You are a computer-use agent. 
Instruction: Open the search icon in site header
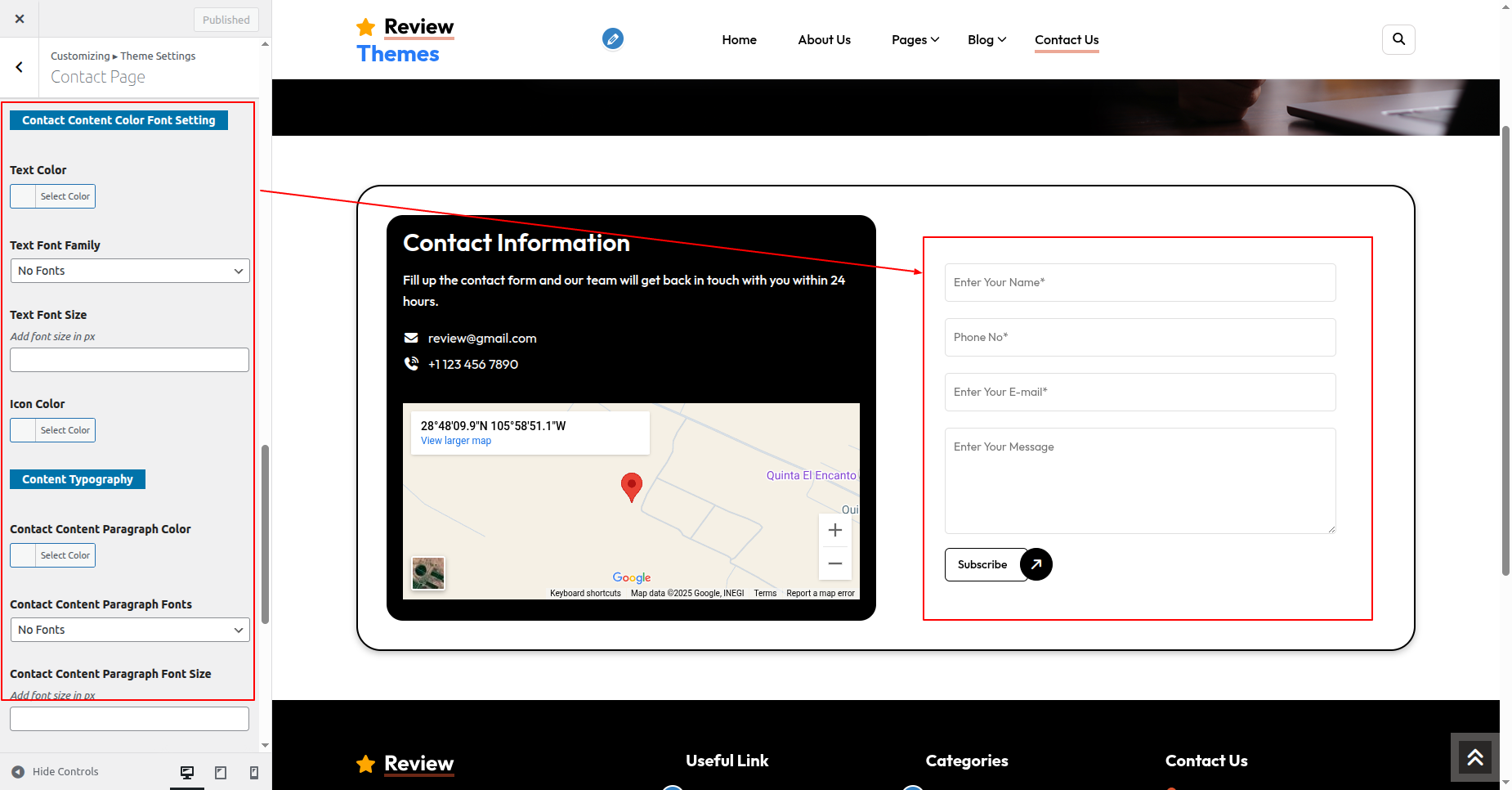point(1398,39)
